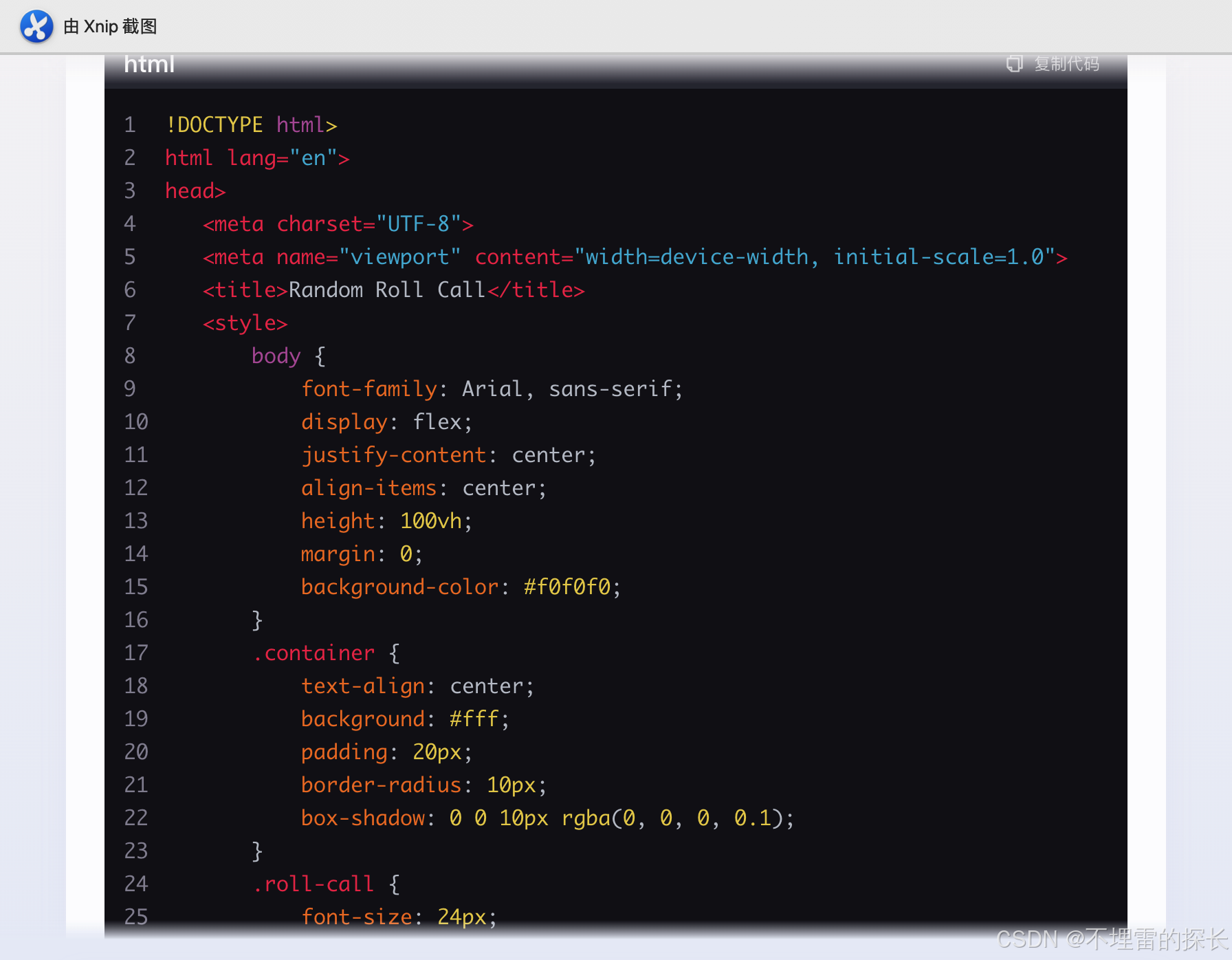This screenshot has width=1232, height=960.
Task: Click the margin: 0; line
Action: pyautogui.click(x=362, y=554)
